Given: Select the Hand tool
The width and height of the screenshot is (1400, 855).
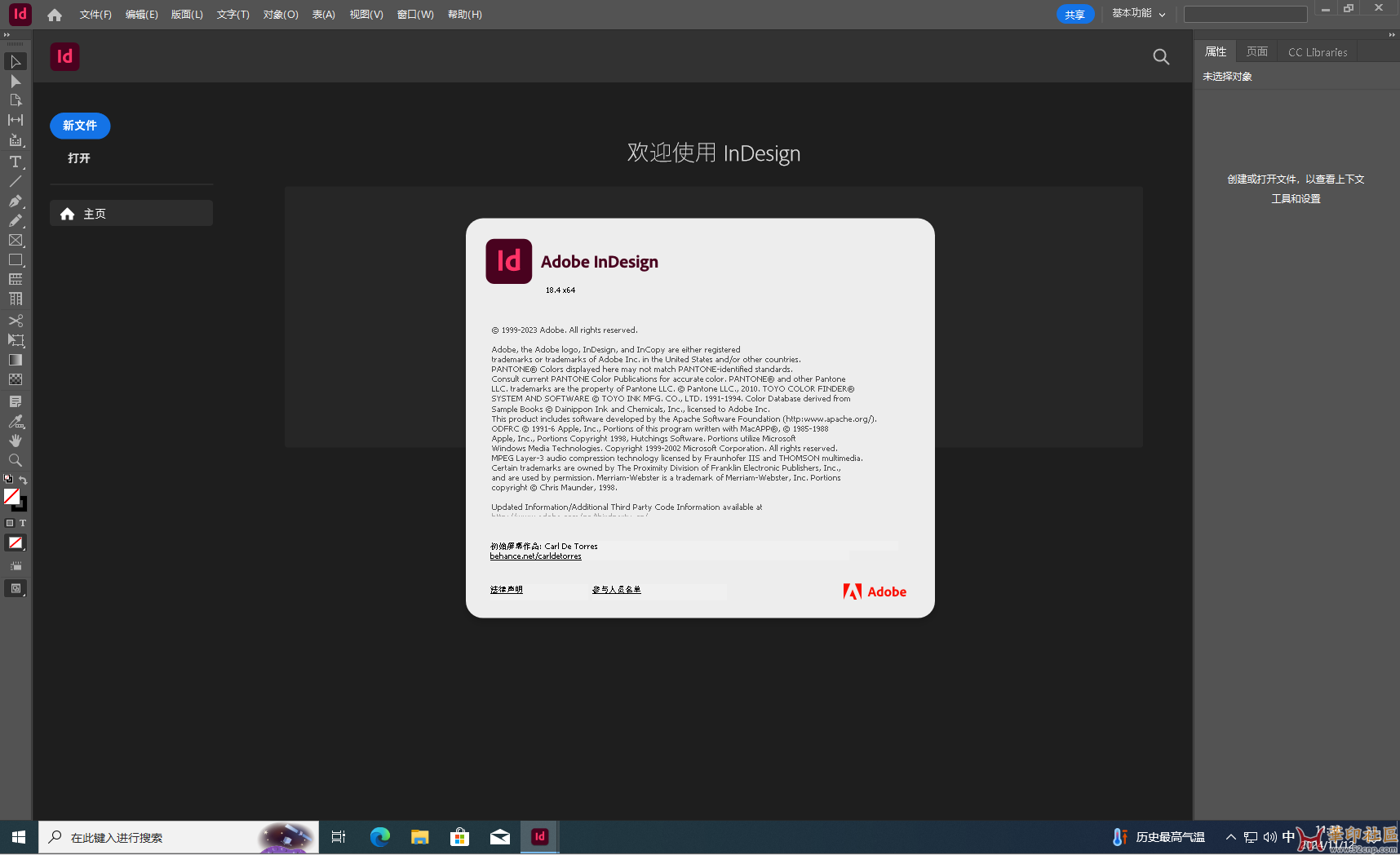Looking at the screenshot, I should 16,441.
